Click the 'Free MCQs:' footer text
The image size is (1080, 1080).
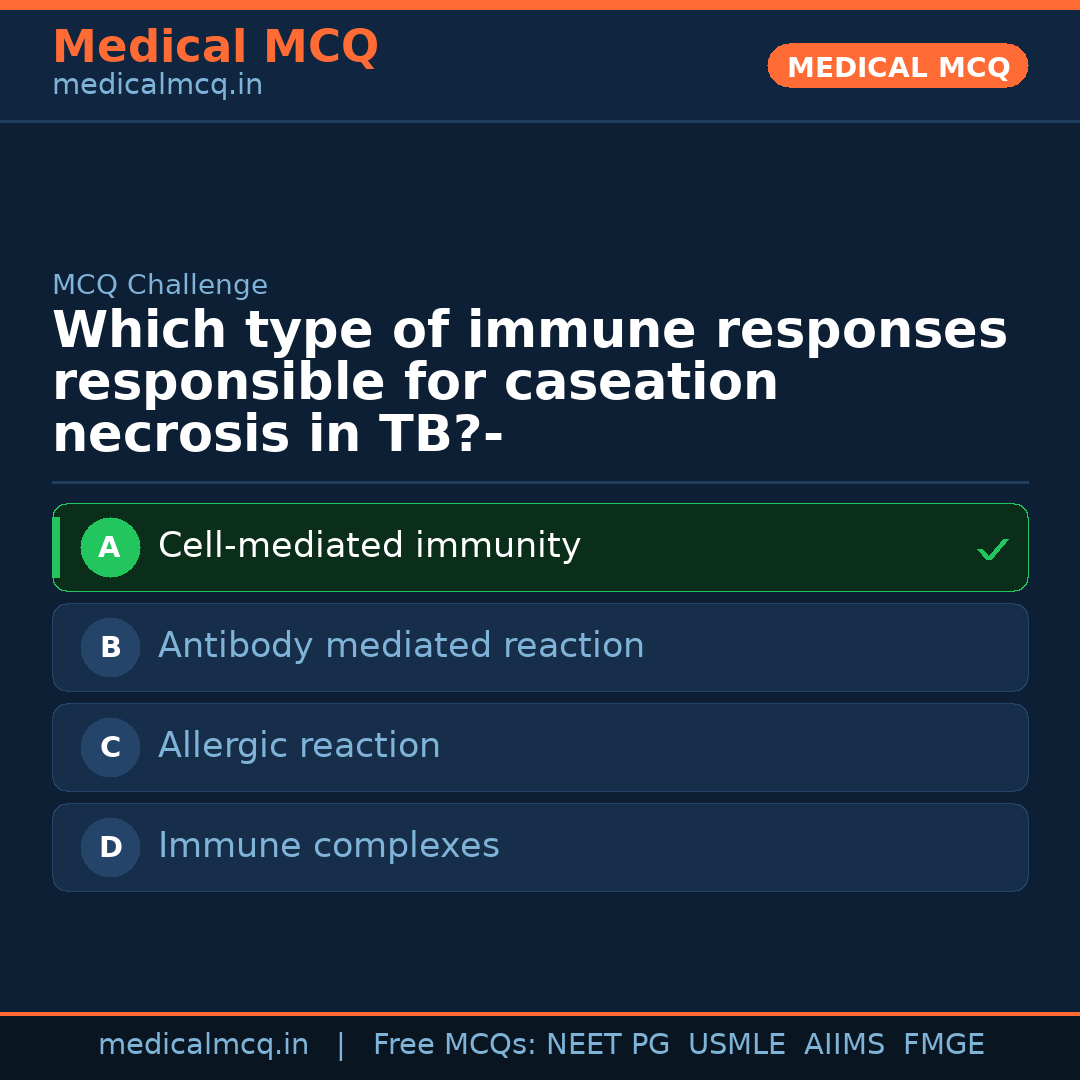(455, 1045)
